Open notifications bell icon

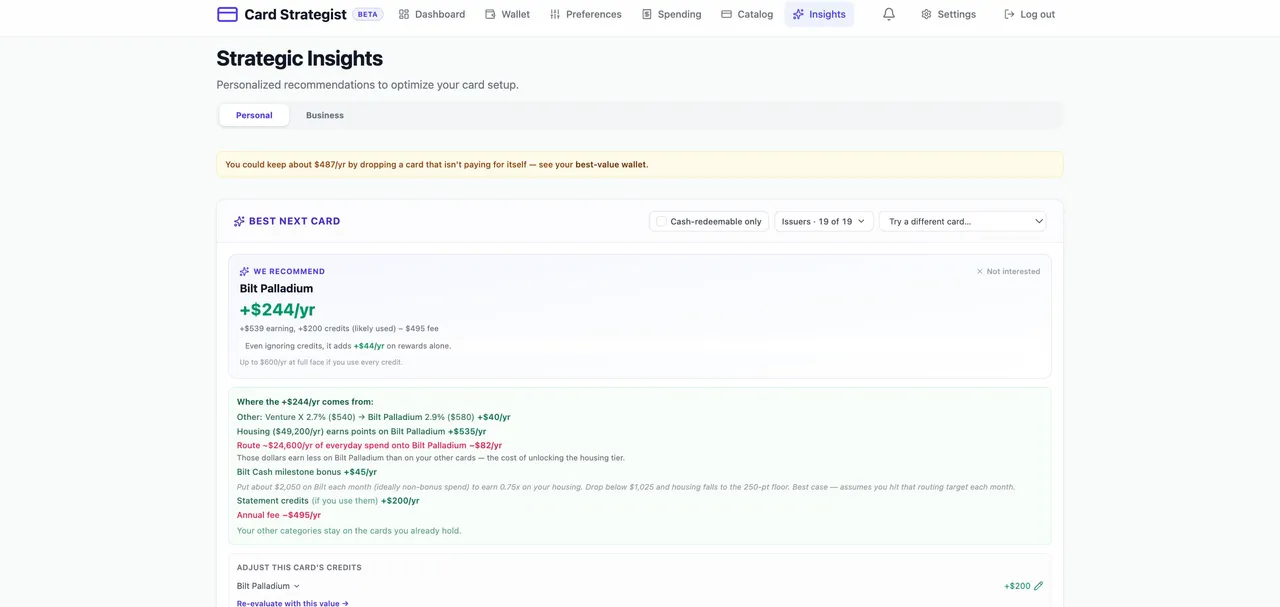889,14
